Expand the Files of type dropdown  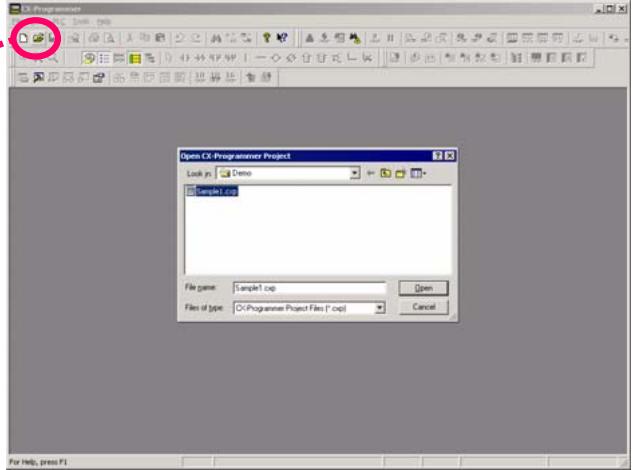[x=379, y=308]
